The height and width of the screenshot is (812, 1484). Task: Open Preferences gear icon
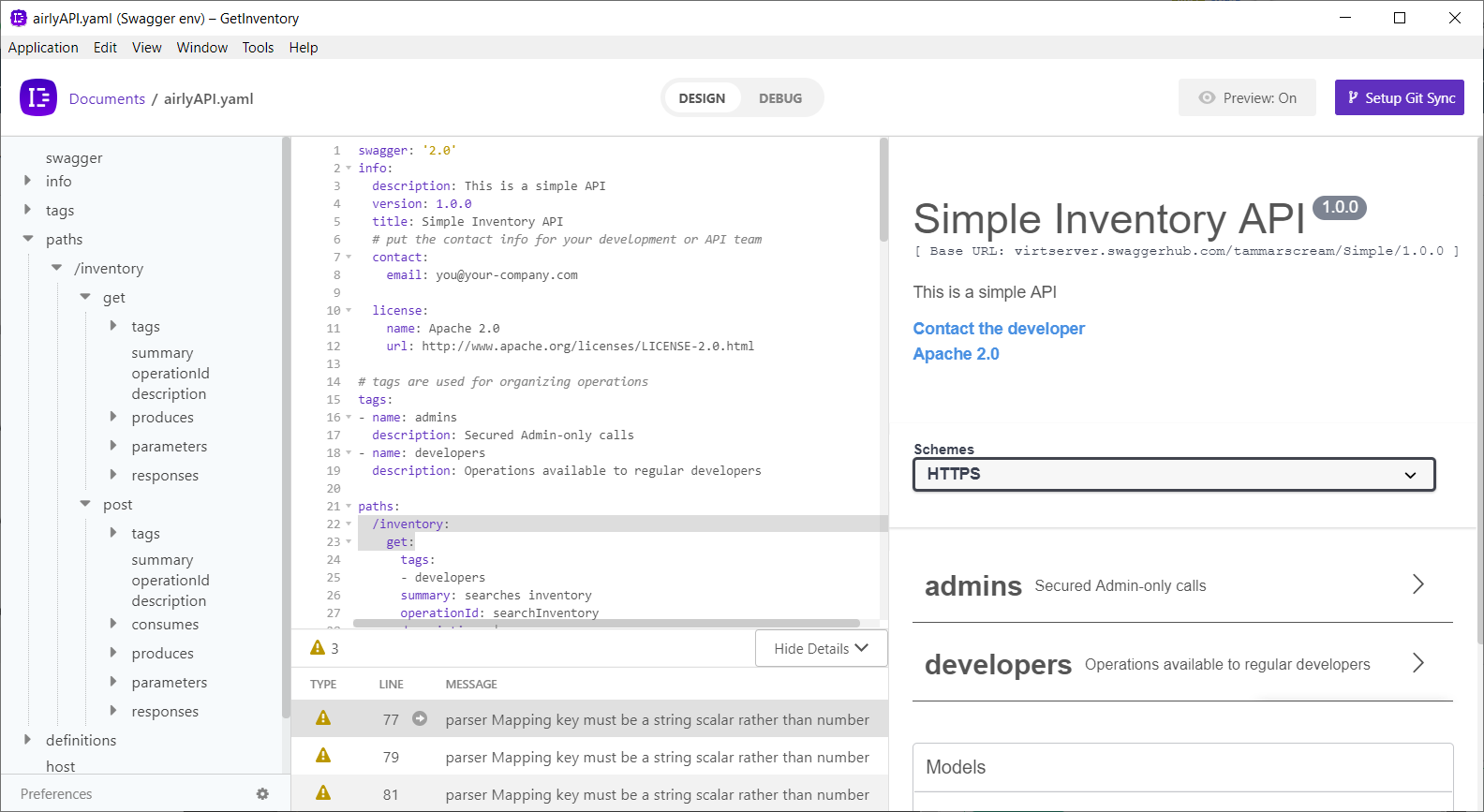click(x=262, y=794)
